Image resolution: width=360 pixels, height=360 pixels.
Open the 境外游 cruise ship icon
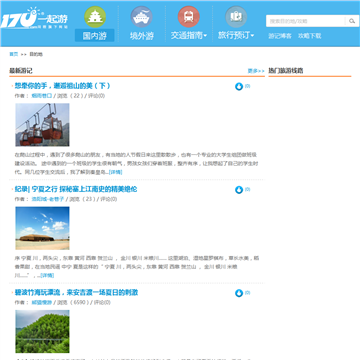141,17
